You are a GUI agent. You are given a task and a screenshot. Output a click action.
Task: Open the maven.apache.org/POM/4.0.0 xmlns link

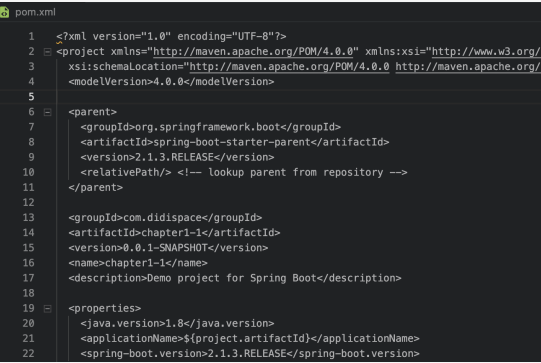coord(253,52)
